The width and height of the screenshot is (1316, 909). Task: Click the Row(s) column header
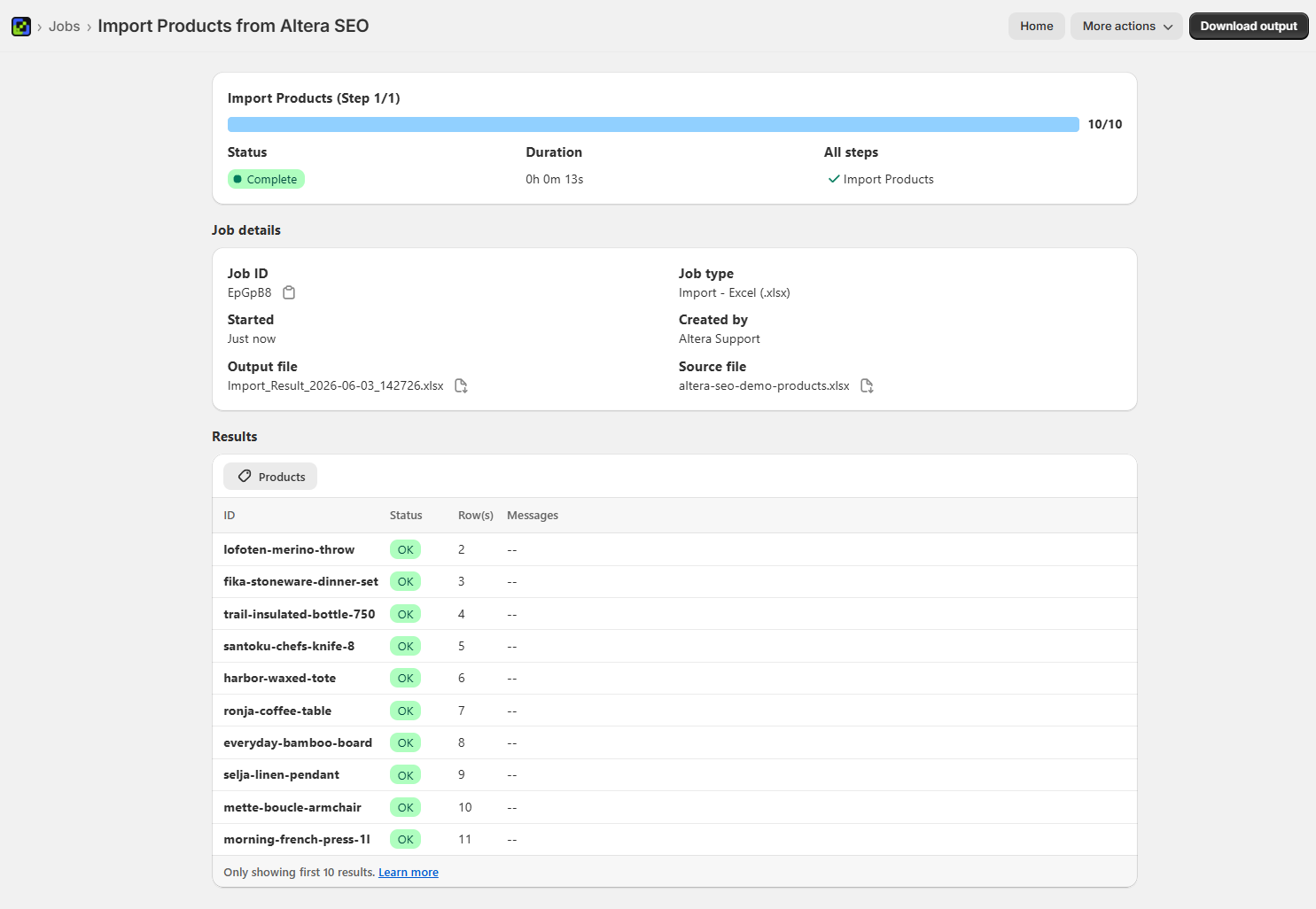476,516
